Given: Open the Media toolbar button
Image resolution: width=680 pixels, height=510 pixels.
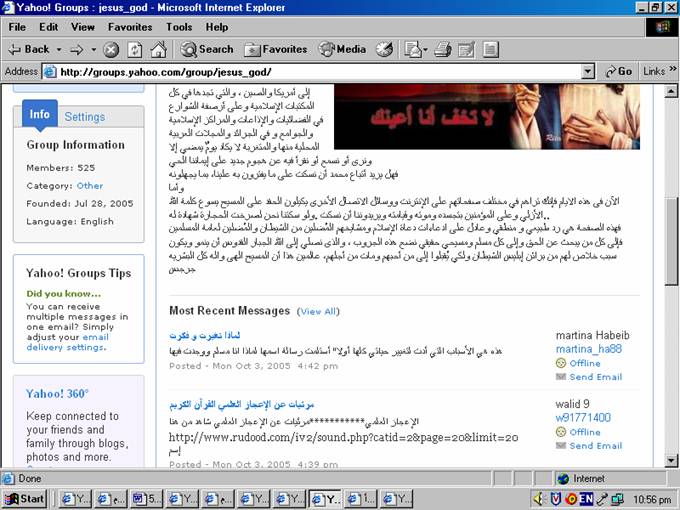Looking at the screenshot, I should tap(343, 49).
